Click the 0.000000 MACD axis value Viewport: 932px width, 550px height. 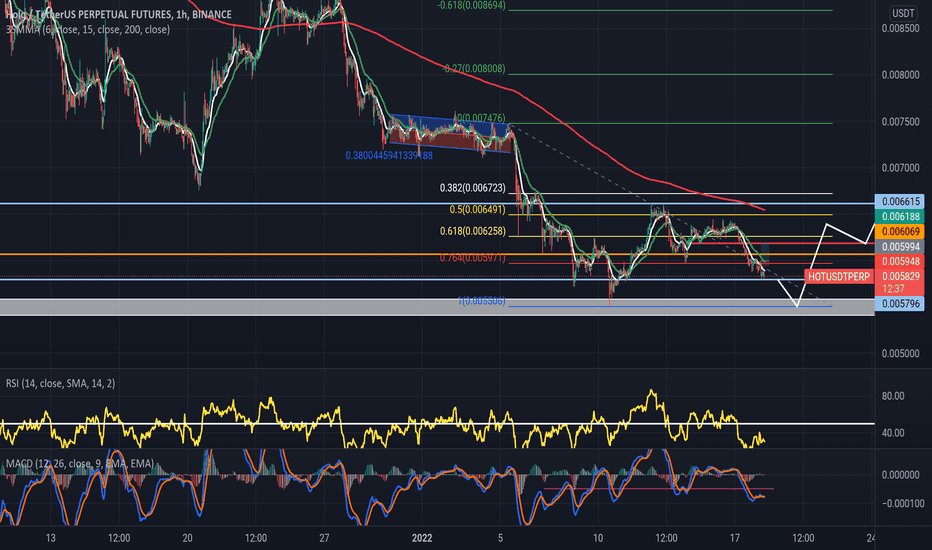(902, 475)
